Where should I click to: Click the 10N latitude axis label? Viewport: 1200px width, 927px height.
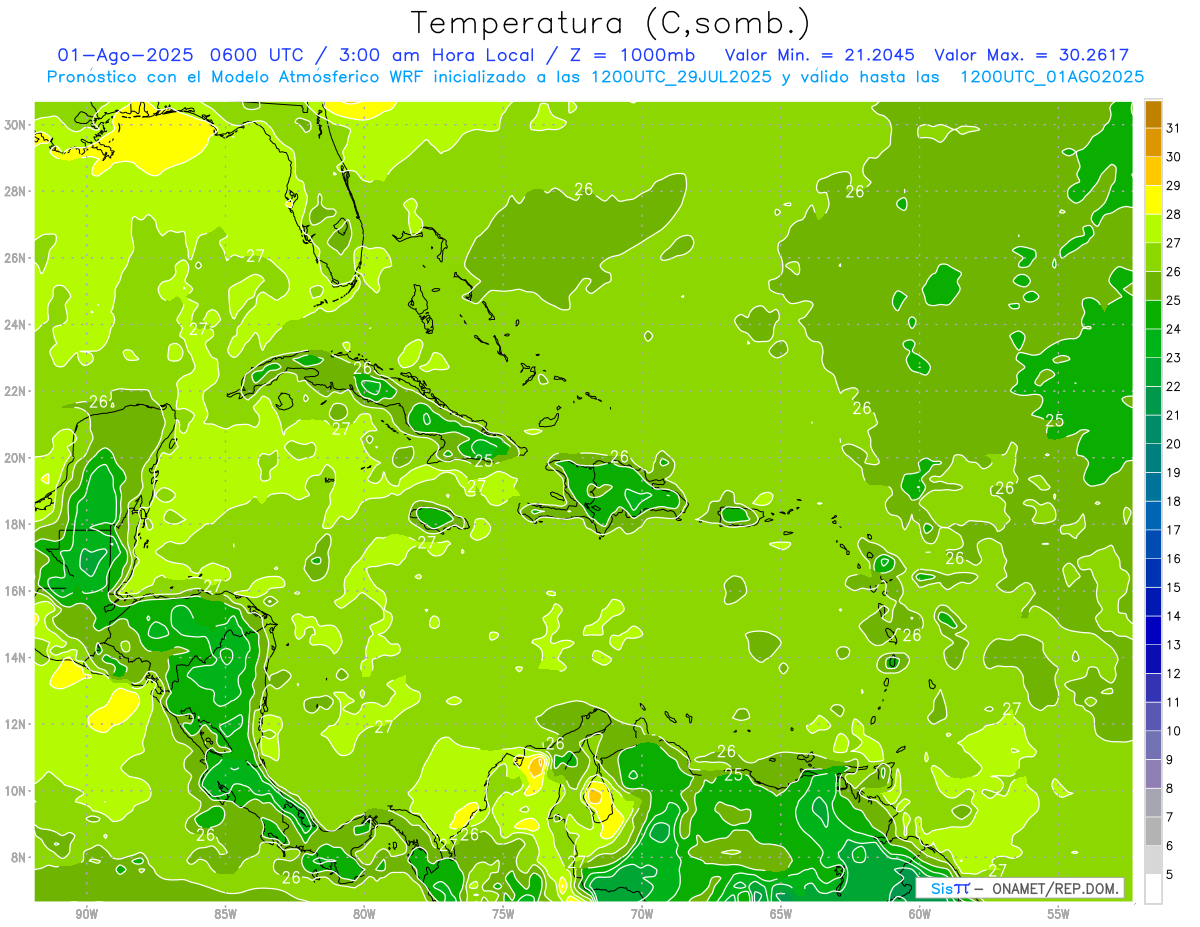point(15,791)
